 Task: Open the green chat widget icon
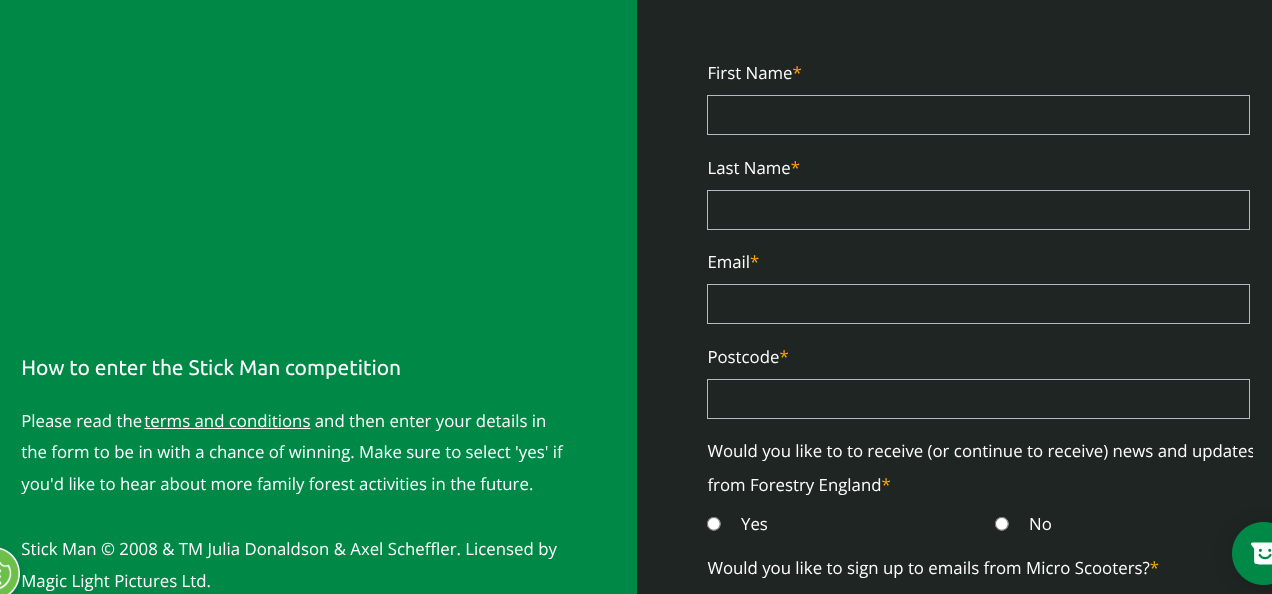tap(1255, 553)
